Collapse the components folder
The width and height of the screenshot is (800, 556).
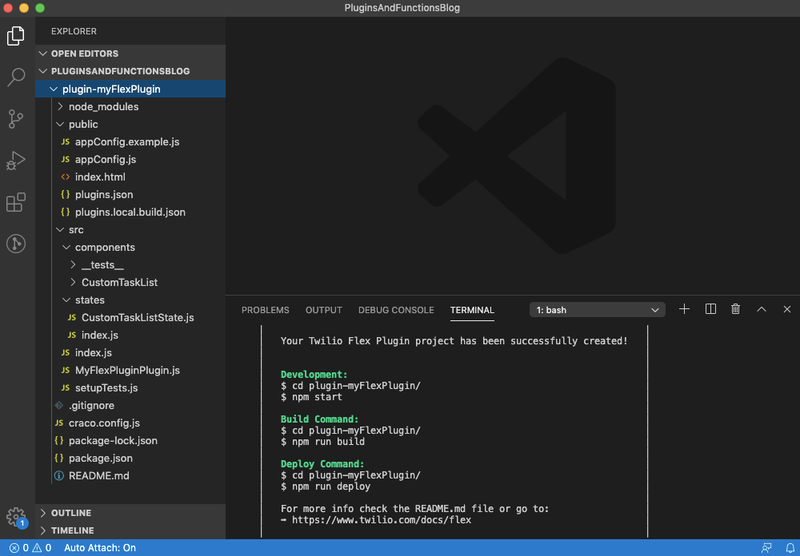pyautogui.click(x=130, y=247)
